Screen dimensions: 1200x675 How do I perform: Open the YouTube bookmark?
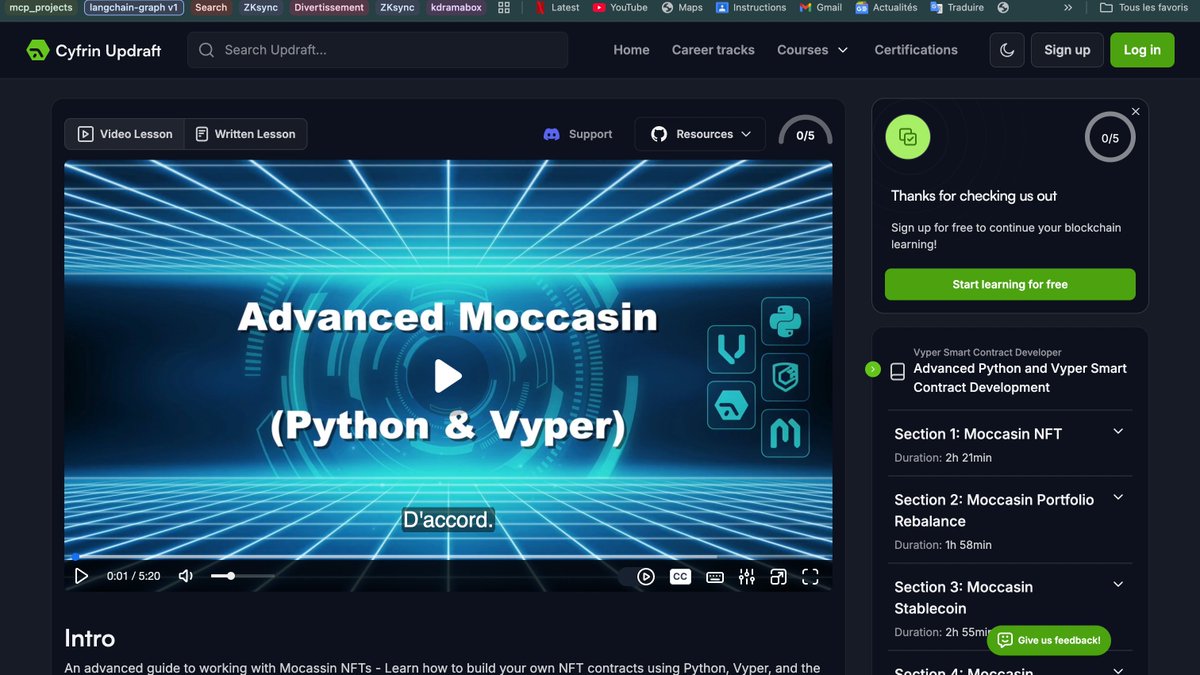click(x=619, y=7)
